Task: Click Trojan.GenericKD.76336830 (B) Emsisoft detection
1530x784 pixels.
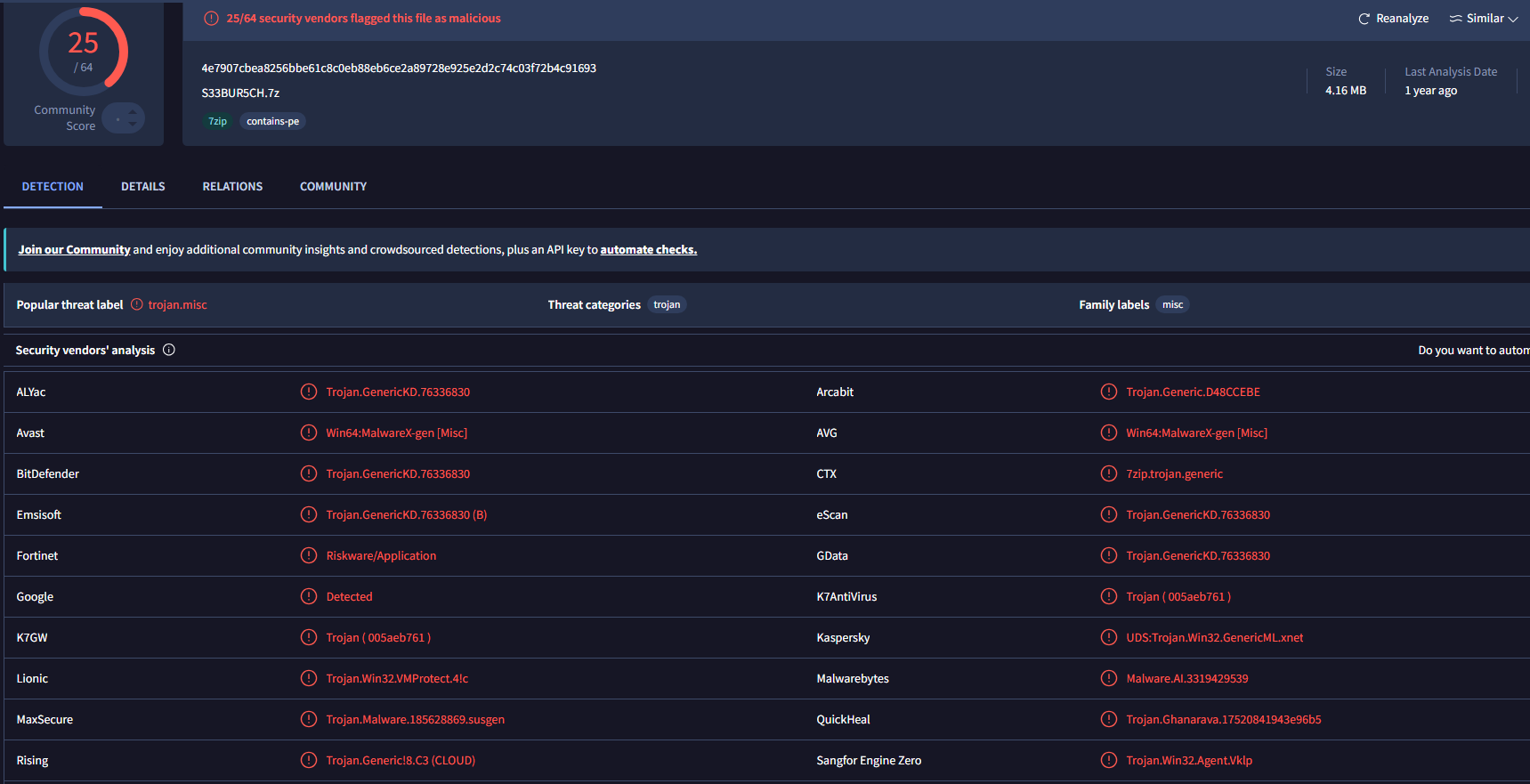Action: (406, 514)
